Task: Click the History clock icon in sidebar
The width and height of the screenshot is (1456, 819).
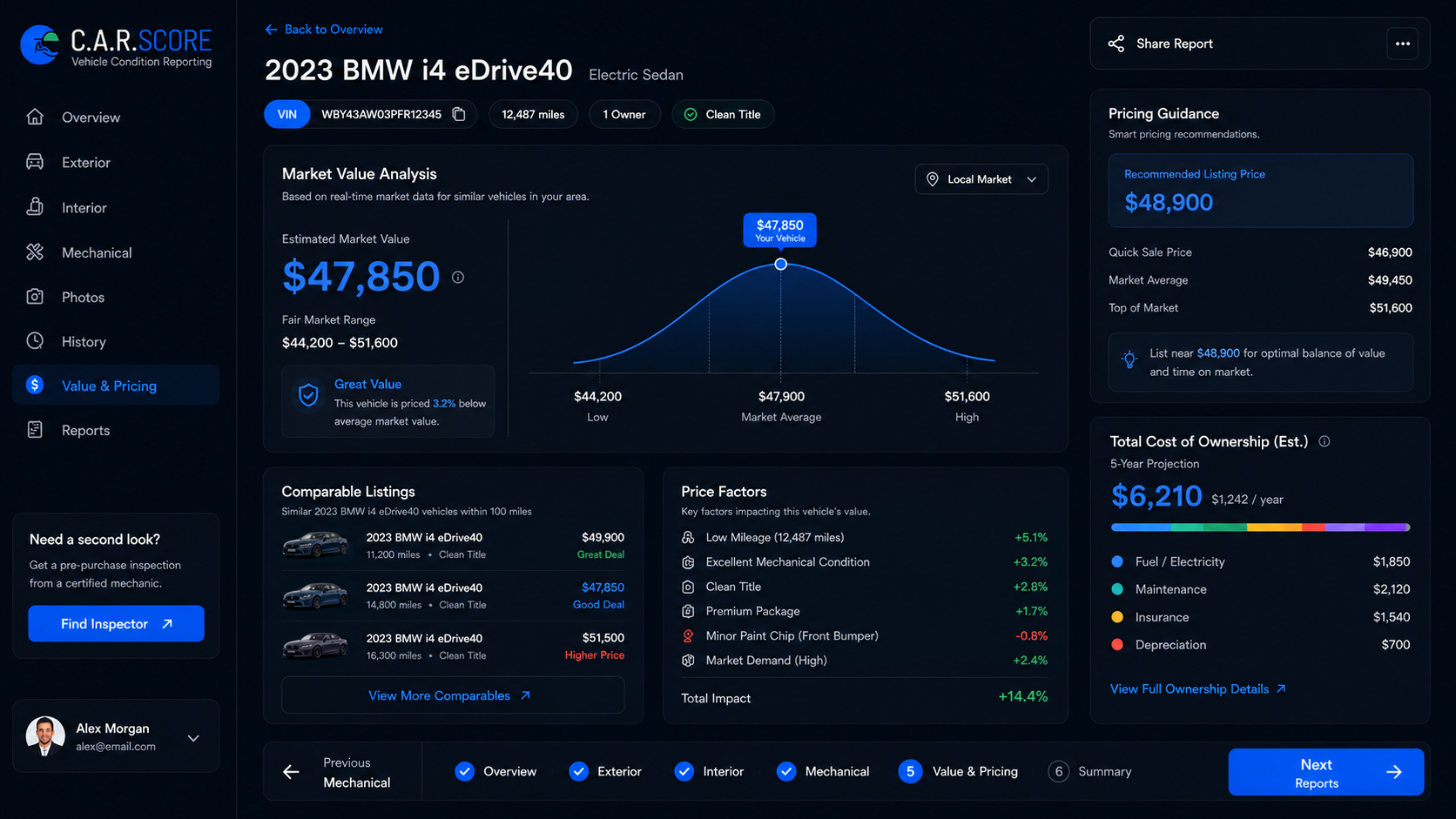Action: [x=35, y=341]
